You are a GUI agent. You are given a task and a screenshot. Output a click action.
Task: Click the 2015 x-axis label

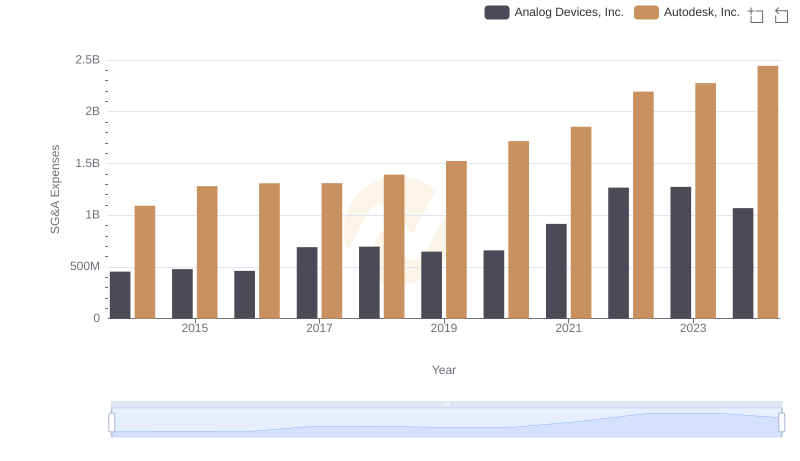coord(195,328)
